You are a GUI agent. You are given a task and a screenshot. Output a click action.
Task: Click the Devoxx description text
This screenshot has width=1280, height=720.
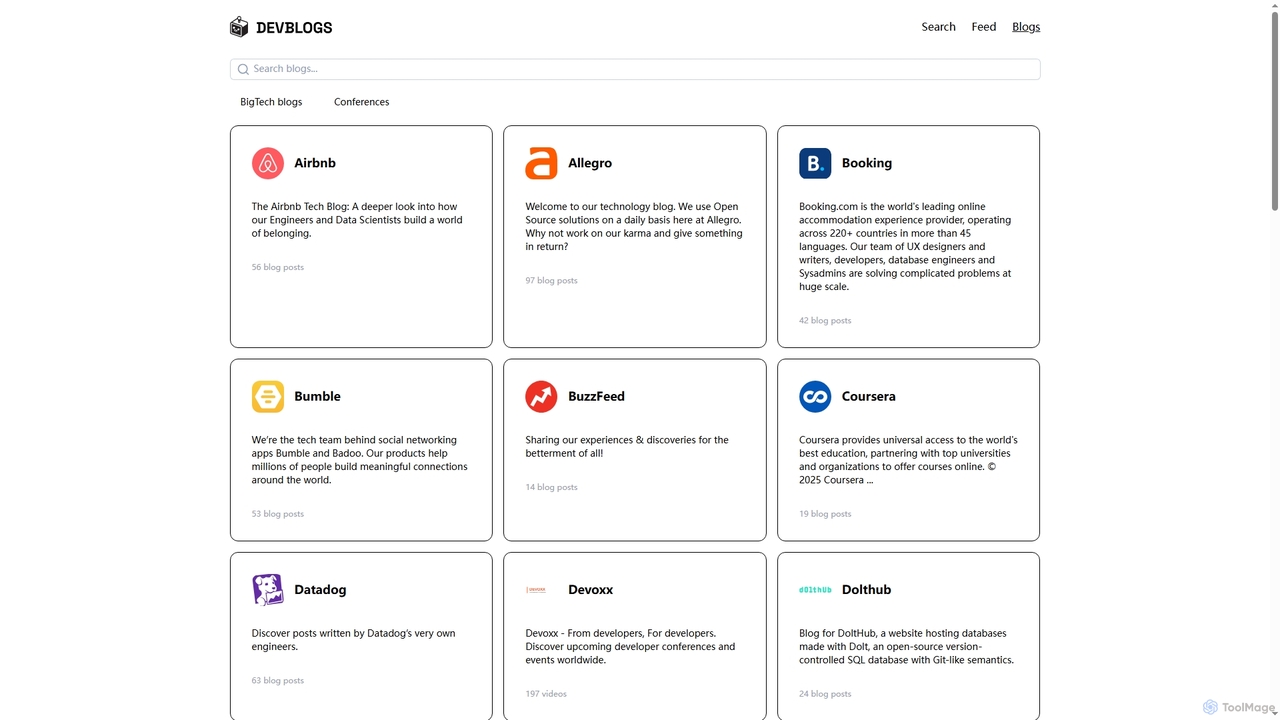pos(630,647)
